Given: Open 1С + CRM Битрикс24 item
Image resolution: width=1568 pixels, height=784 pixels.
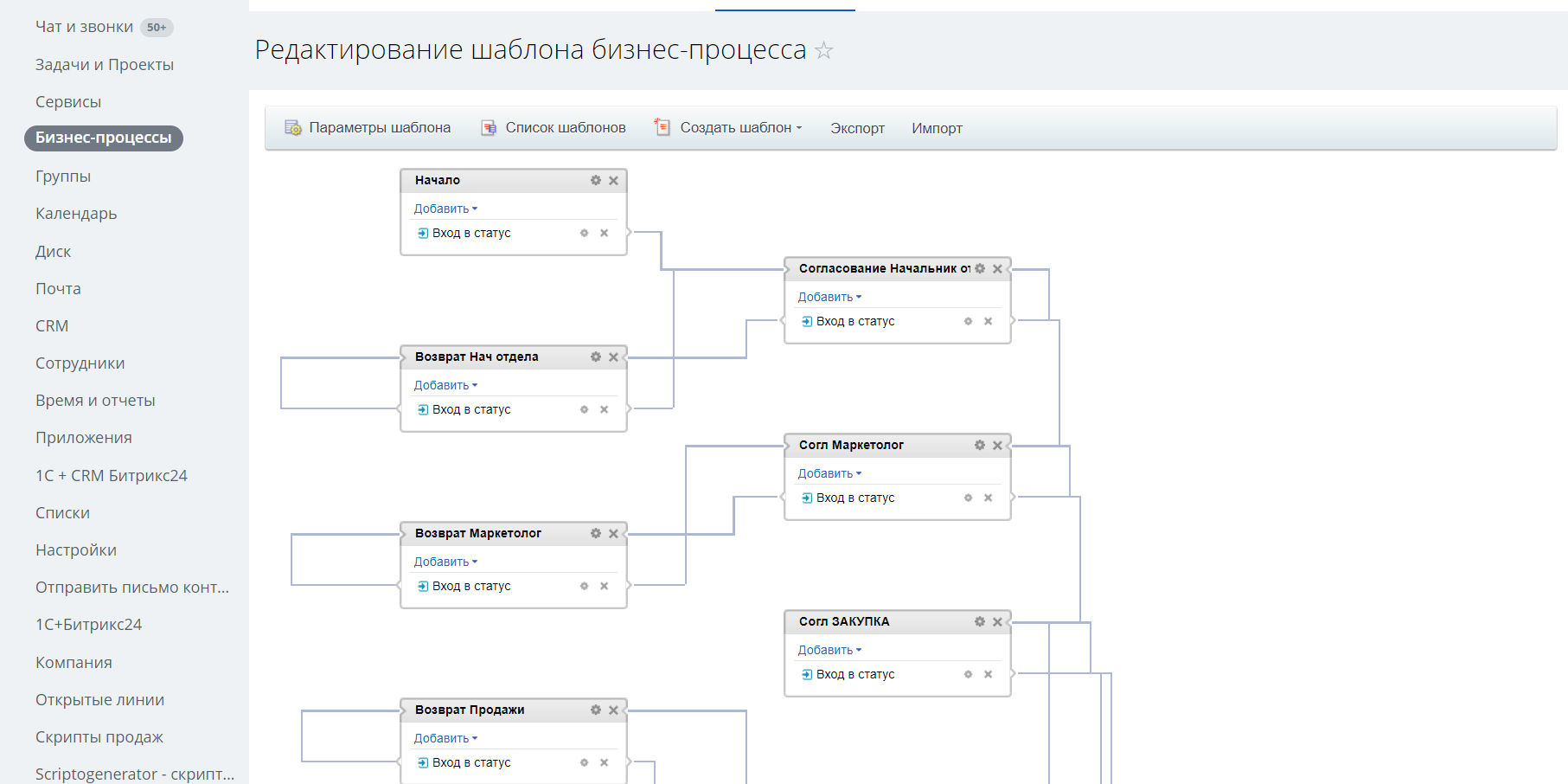Looking at the screenshot, I should (x=112, y=475).
